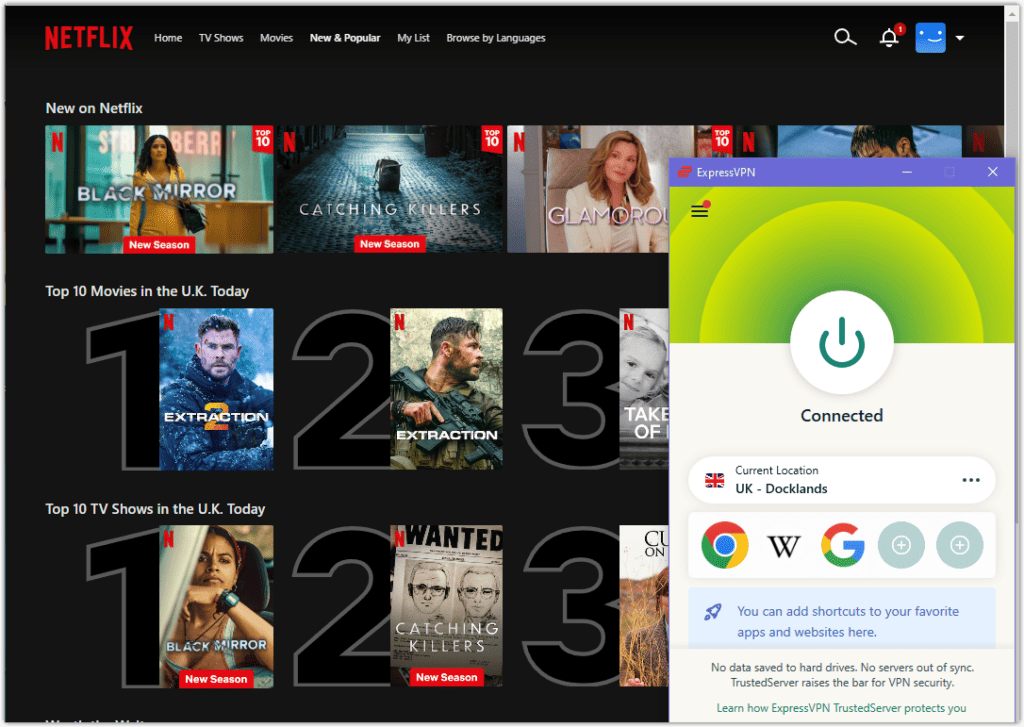Image resolution: width=1024 pixels, height=727 pixels.
Task: Click the second add-shortcut plus icon
Action: 959,545
